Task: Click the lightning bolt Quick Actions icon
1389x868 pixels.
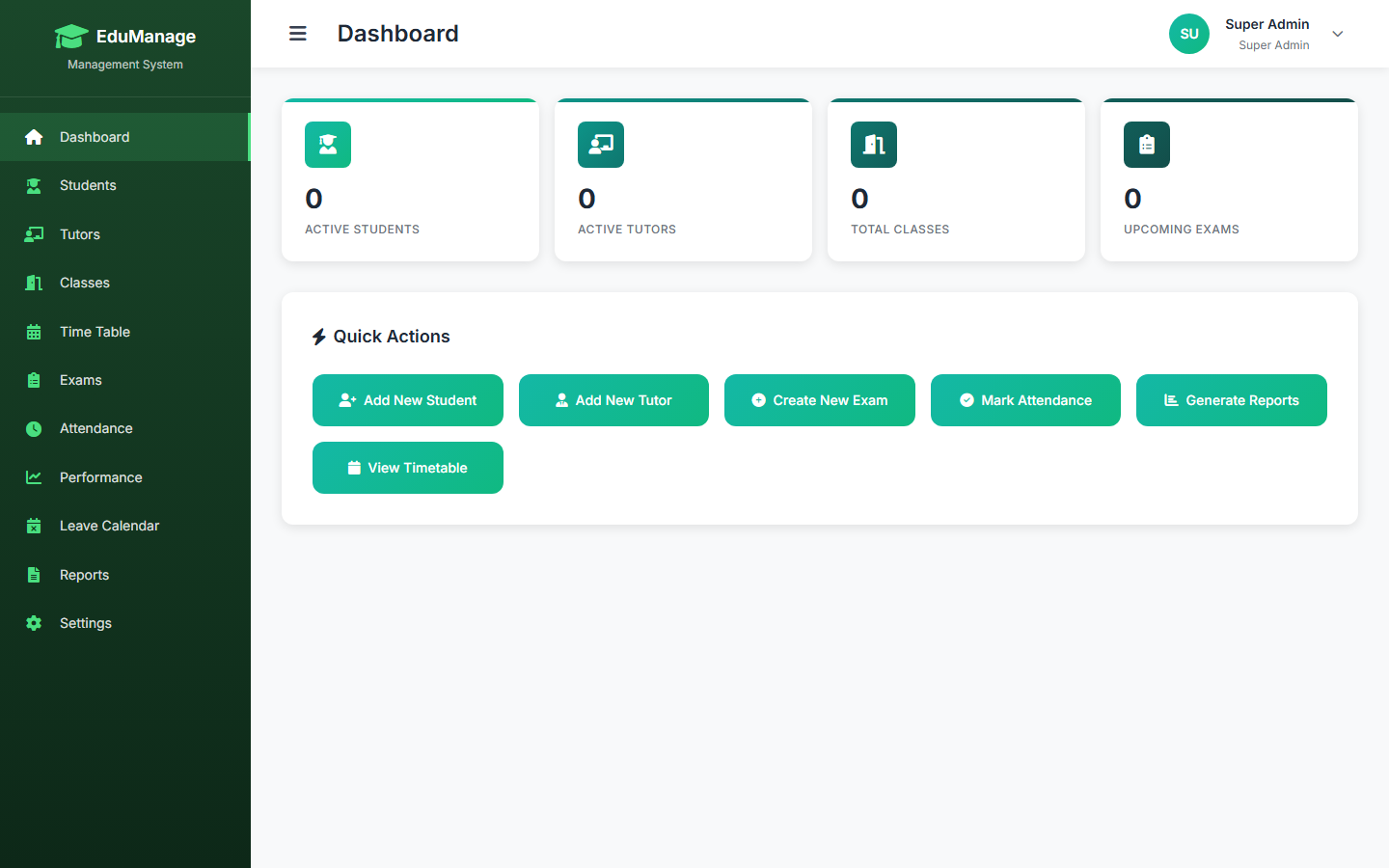Action: [x=319, y=337]
